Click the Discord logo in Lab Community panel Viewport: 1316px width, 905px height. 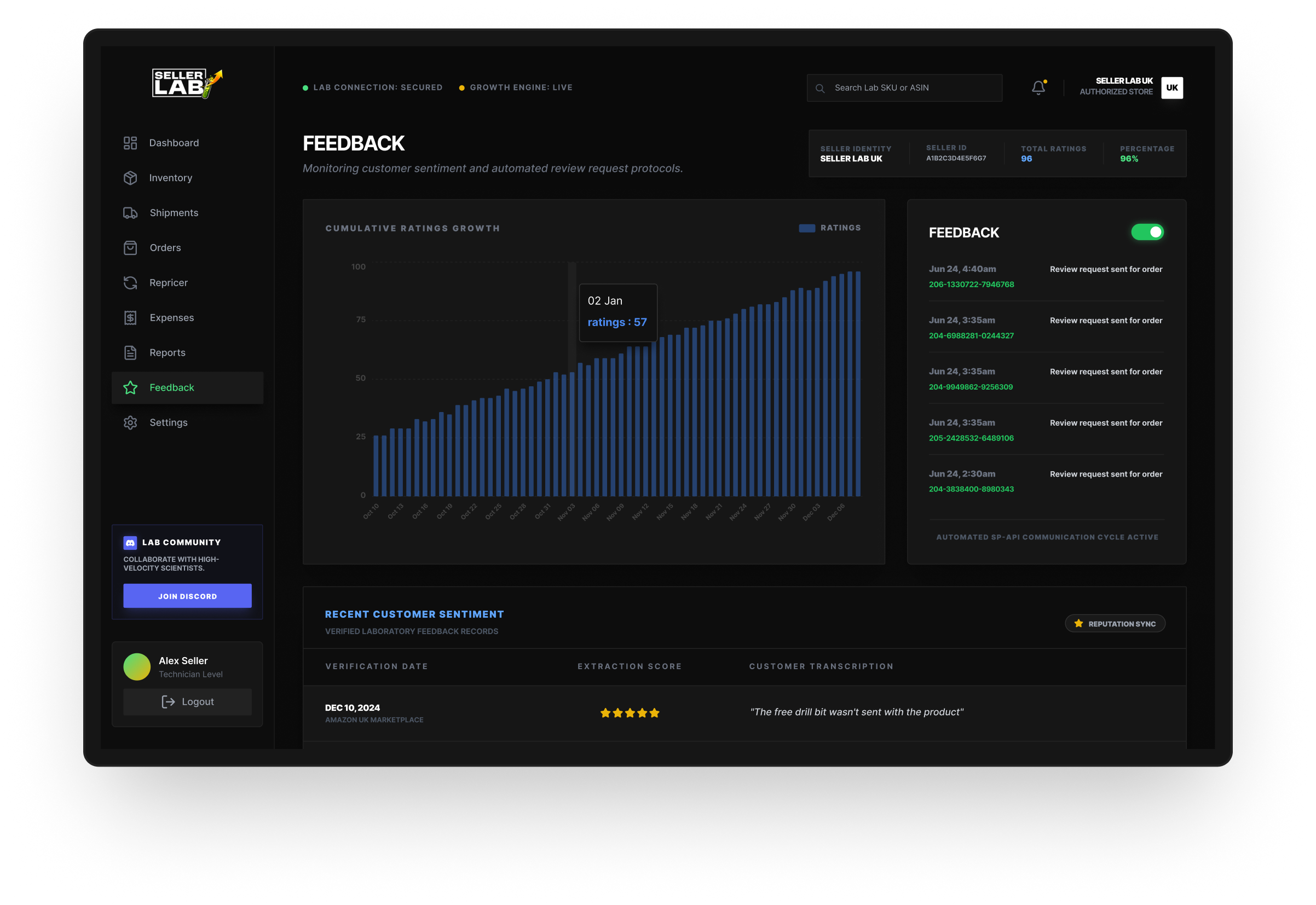pos(130,543)
